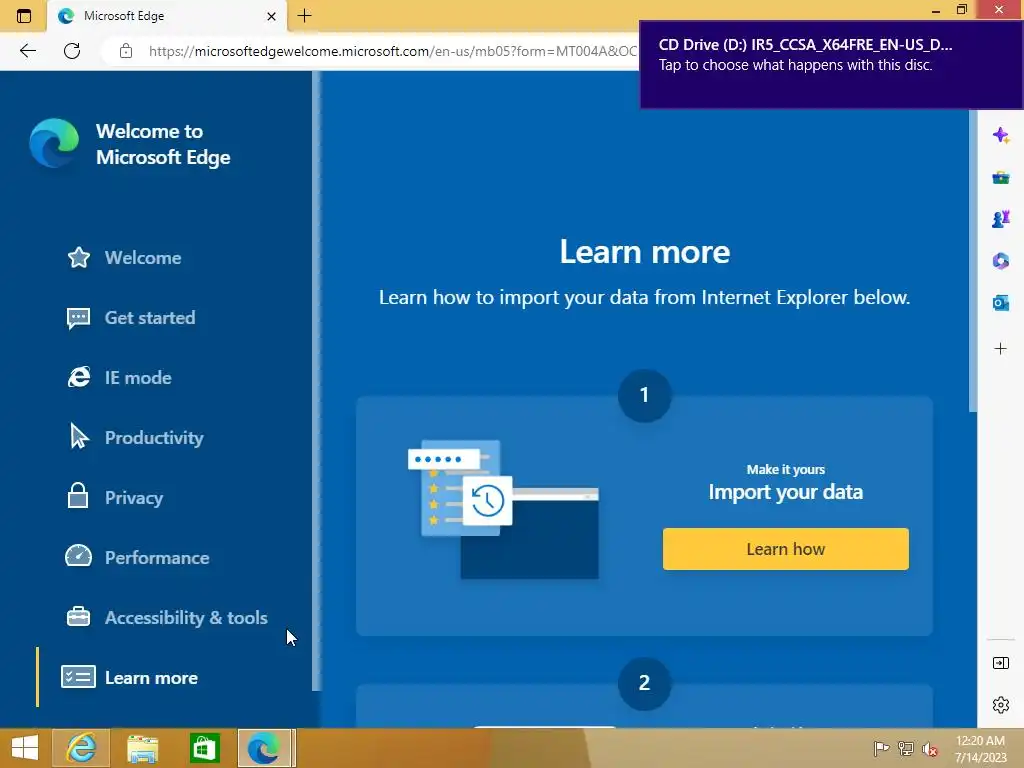Restore down the Edge window
1024x768 pixels.
(962, 10)
